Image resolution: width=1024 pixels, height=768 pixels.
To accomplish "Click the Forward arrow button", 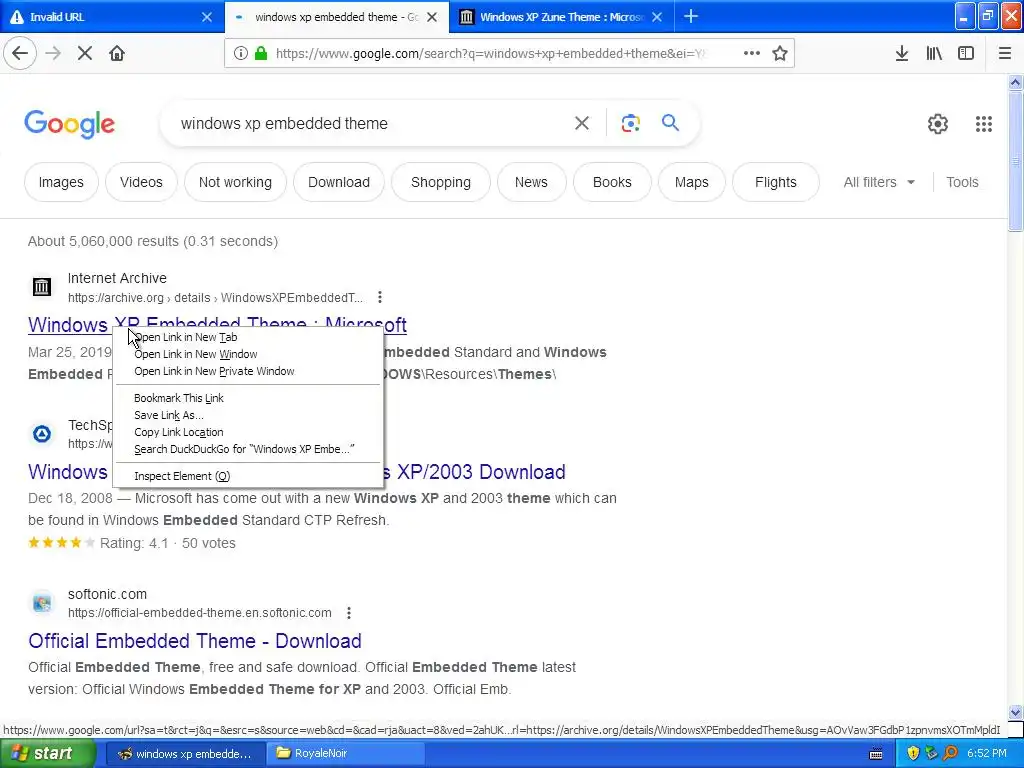I will tap(53, 53).
